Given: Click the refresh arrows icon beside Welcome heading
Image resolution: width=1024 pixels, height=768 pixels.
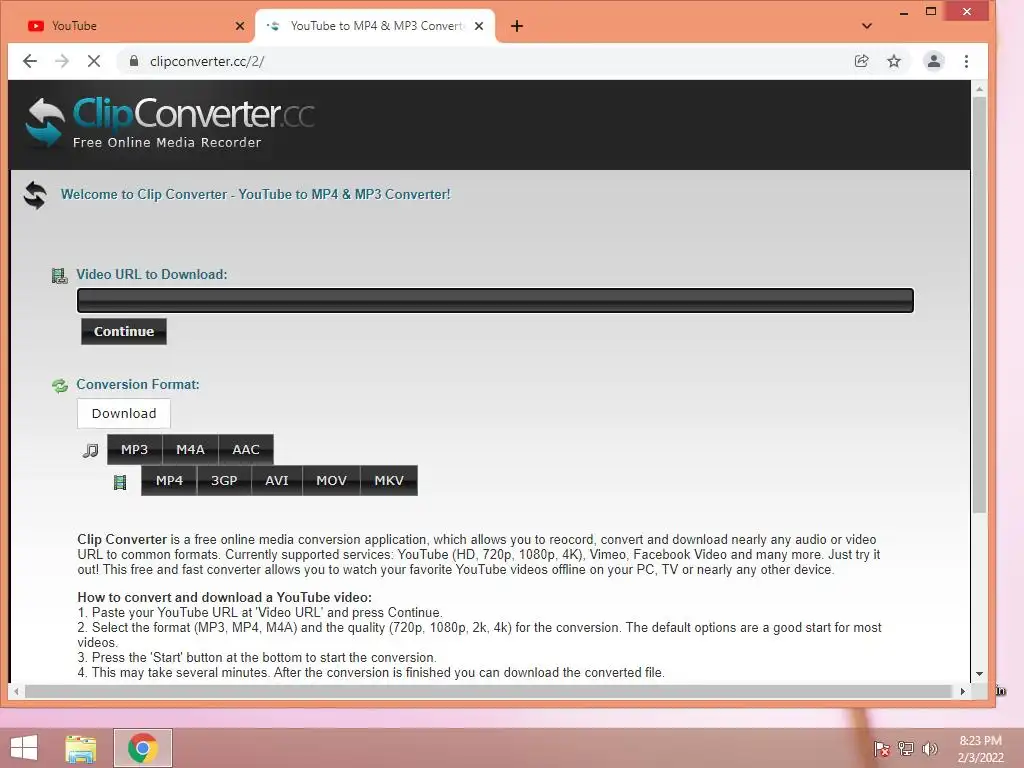Looking at the screenshot, I should (x=35, y=195).
